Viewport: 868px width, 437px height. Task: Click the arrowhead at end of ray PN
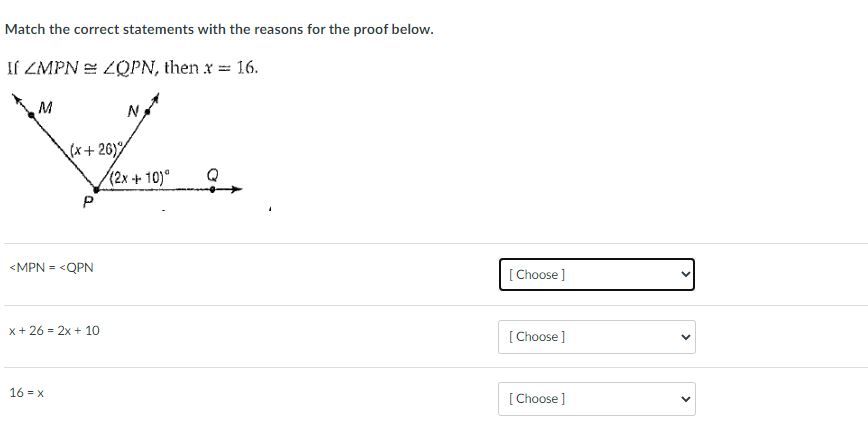[154, 99]
